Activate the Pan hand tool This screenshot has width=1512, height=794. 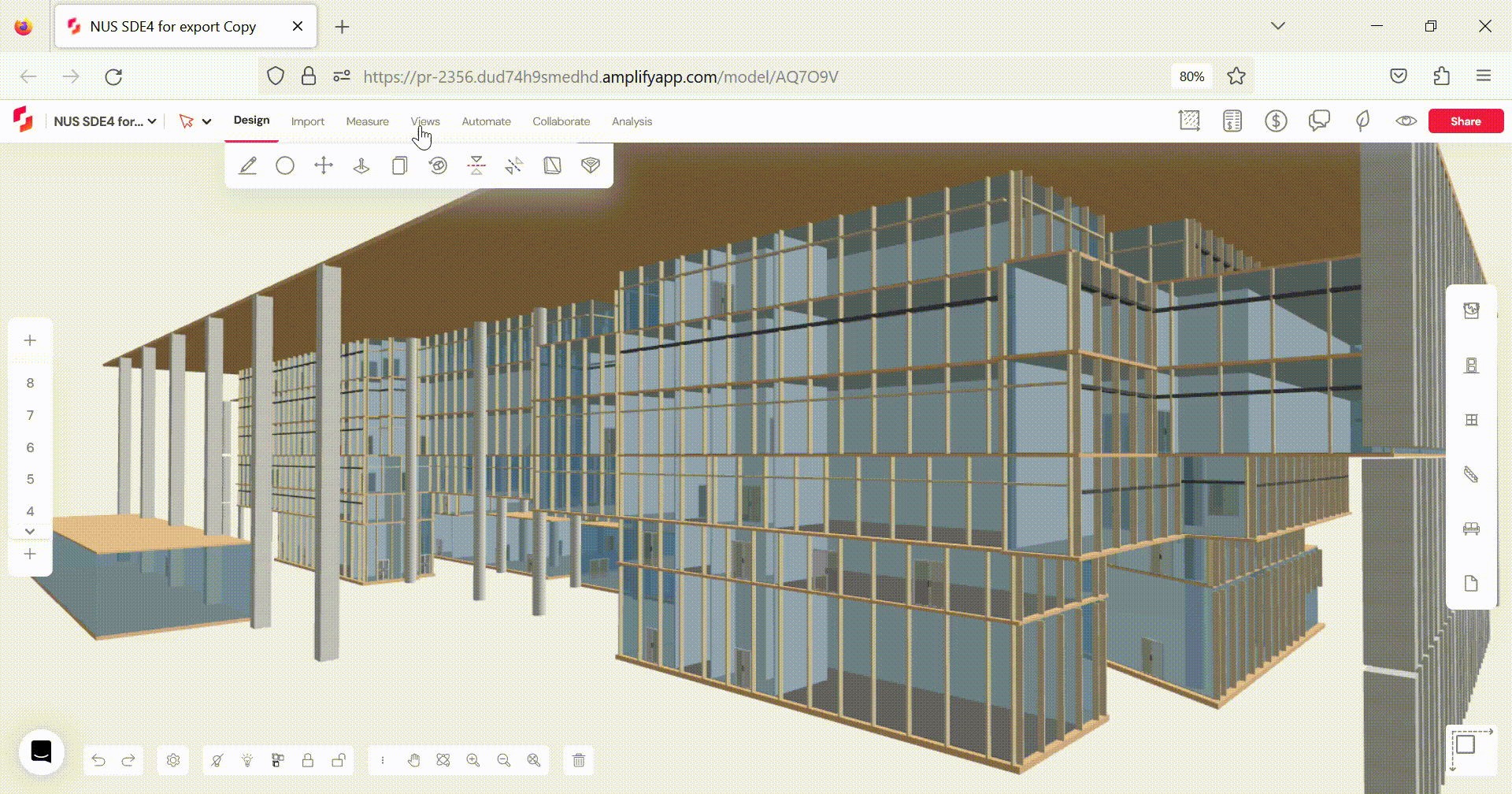413,760
